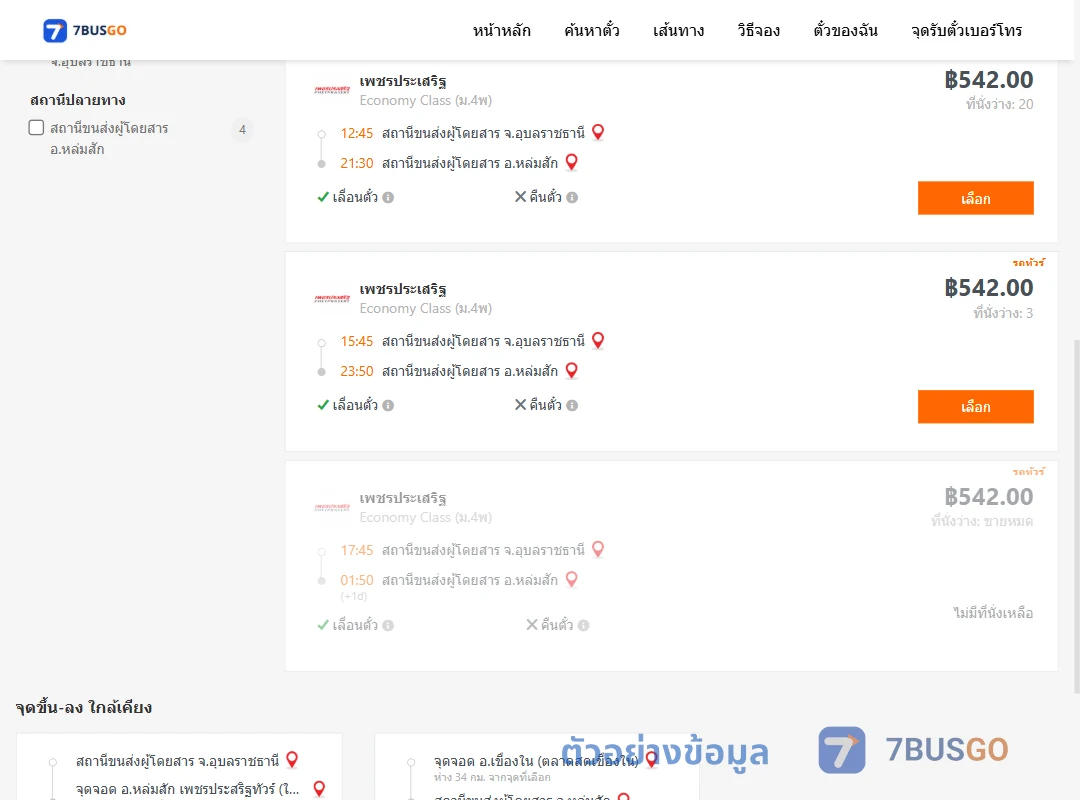Click เพชรประเสริฐ operator logo on 12:45 trip

tap(332, 90)
